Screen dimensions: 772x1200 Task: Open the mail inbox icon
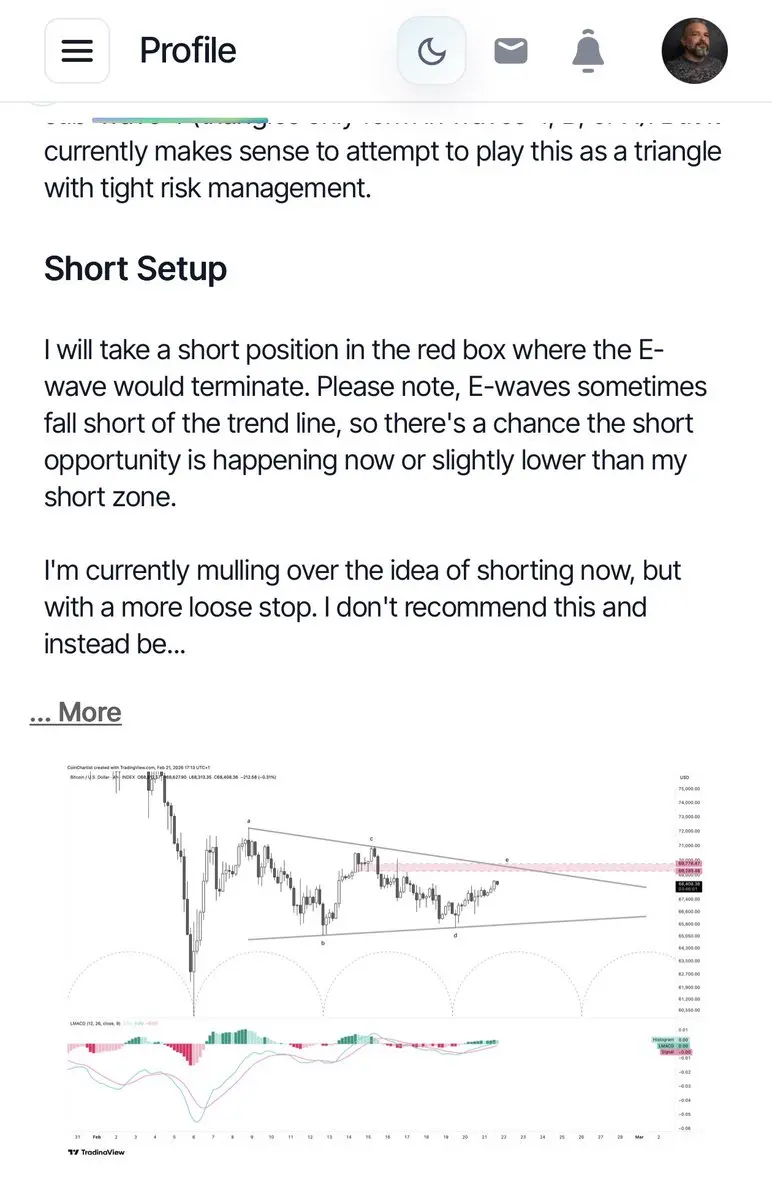(511, 50)
